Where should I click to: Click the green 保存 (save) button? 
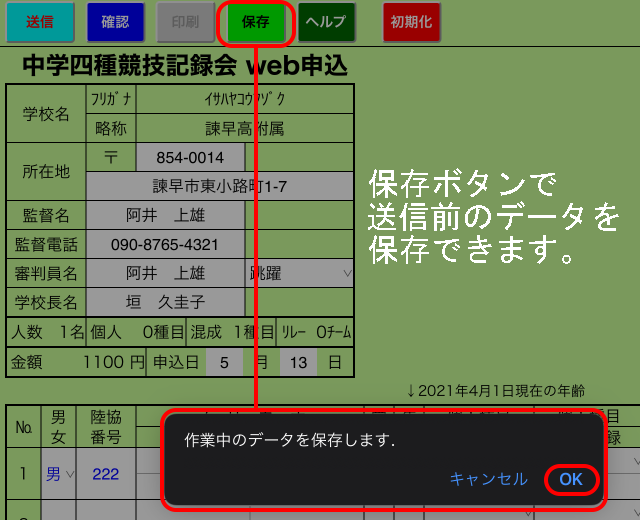255,22
